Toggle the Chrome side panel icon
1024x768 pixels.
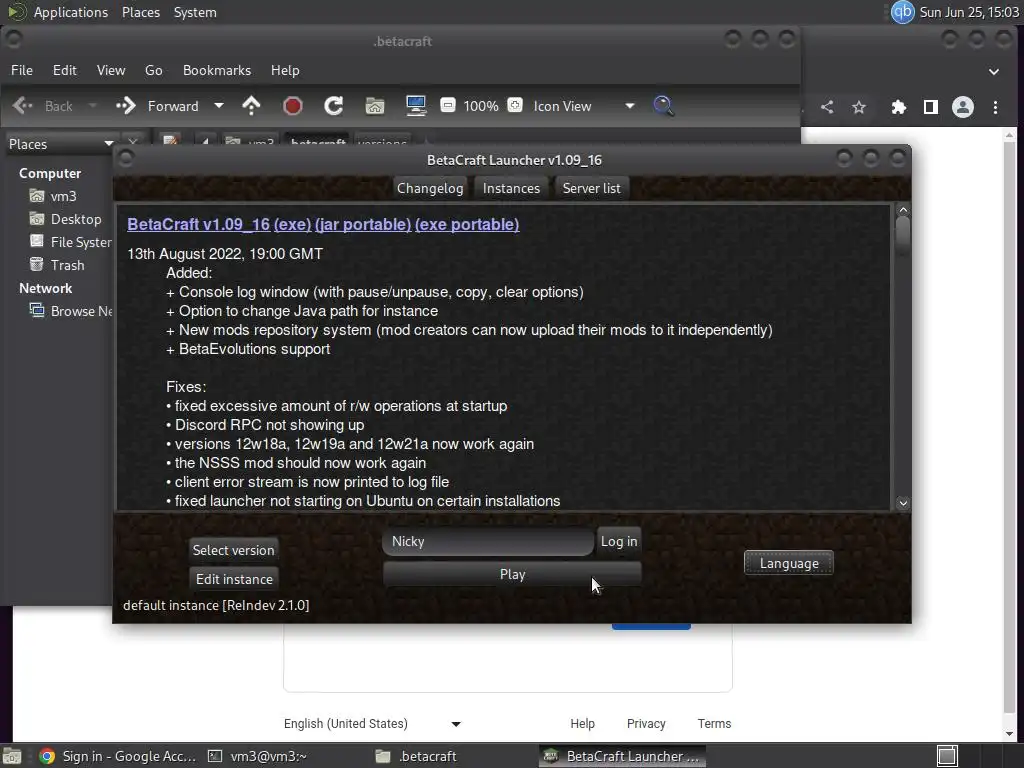point(931,107)
